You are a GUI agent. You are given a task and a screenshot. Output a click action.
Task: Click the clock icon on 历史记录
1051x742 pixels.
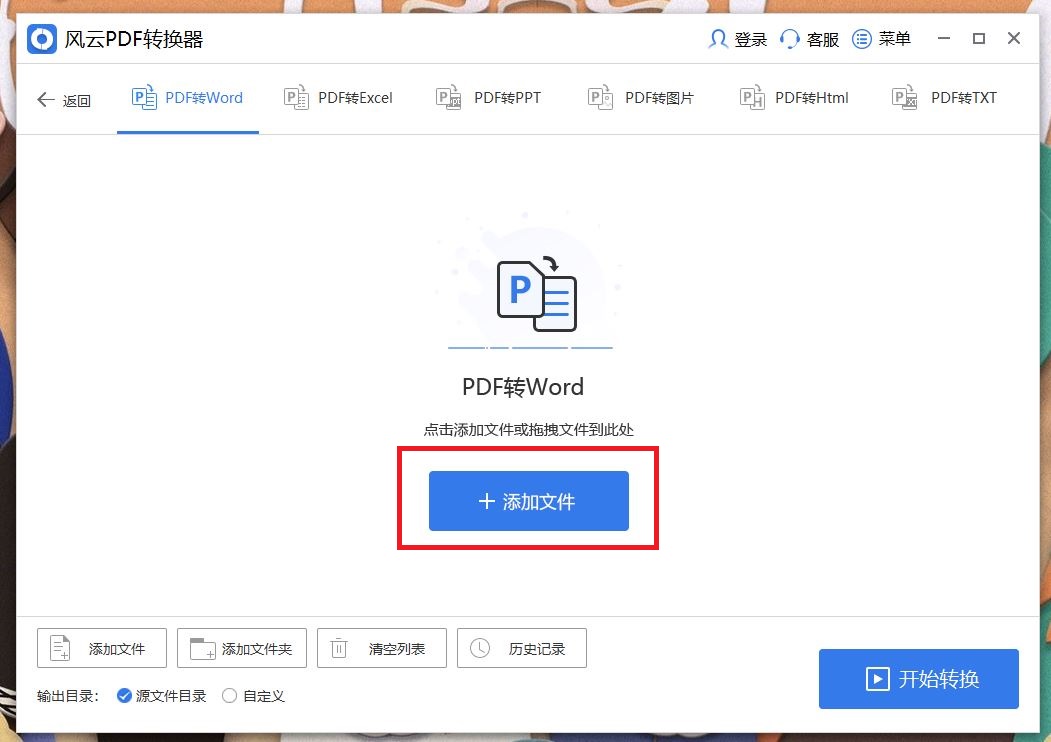[480, 648]
